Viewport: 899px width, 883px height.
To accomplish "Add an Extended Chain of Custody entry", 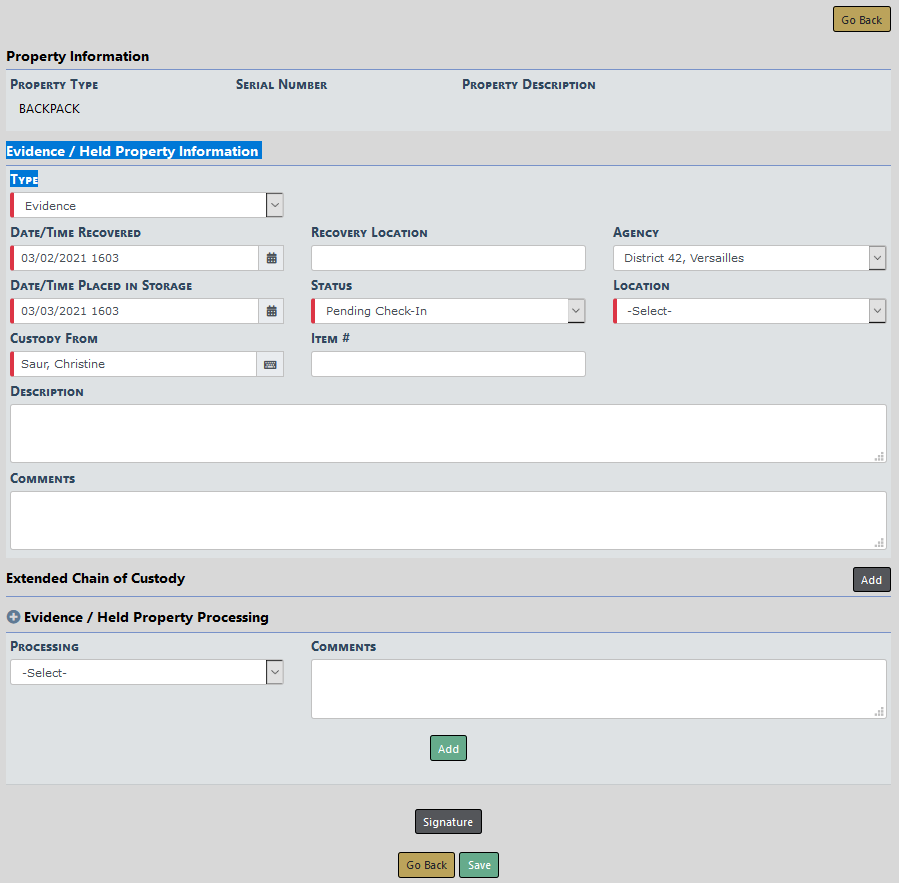I will point(871,580).
